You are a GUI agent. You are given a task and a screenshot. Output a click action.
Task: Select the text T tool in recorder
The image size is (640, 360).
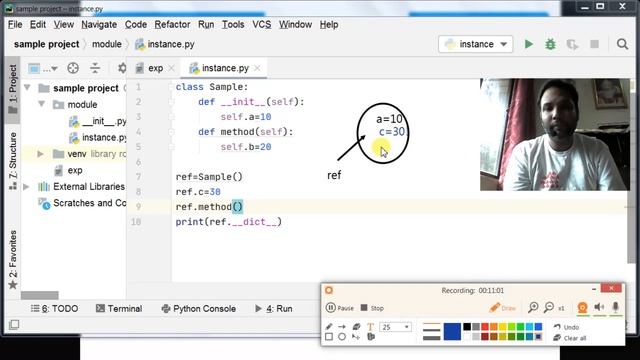click(370, 327)
